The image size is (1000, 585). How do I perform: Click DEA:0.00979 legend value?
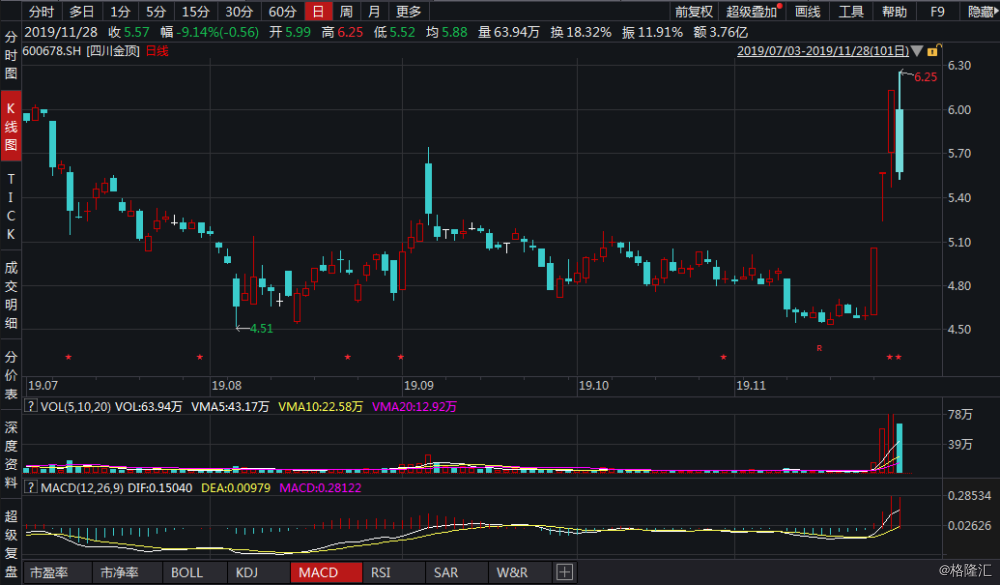coord(236,488)
